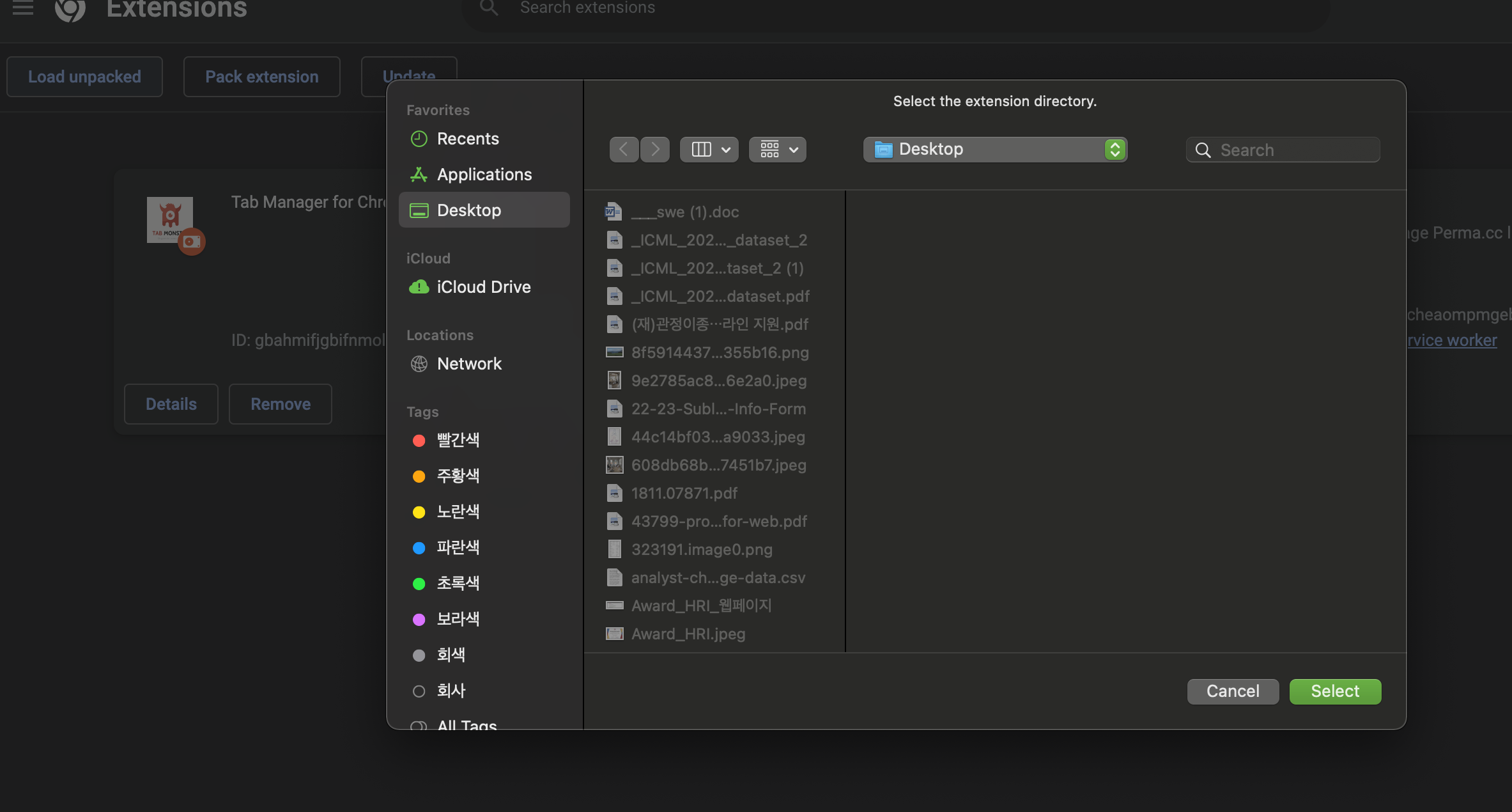Viewport: 1512px width, 812px height.
Task: Open iCloud Drive in sidebar
Action: click(x=483, y=287)
